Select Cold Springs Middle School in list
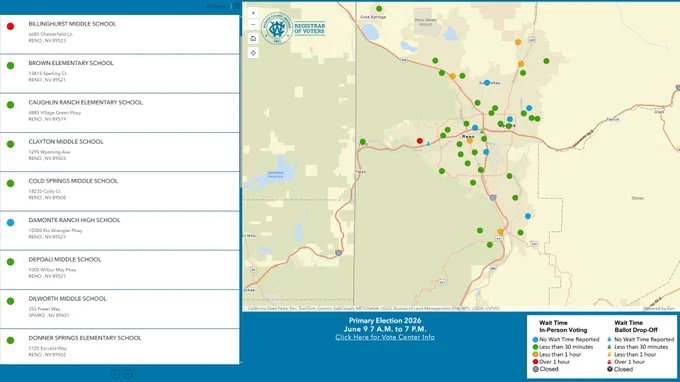The width and height of the screenshot is (680, 382). point(119,191)
